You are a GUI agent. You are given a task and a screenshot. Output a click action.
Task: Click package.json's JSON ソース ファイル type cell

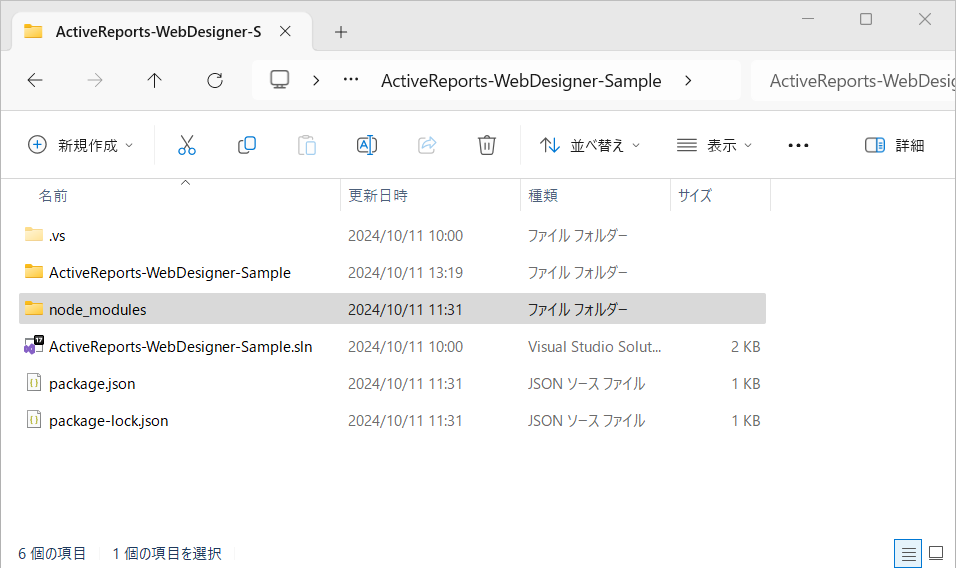[x=586, y=384]
